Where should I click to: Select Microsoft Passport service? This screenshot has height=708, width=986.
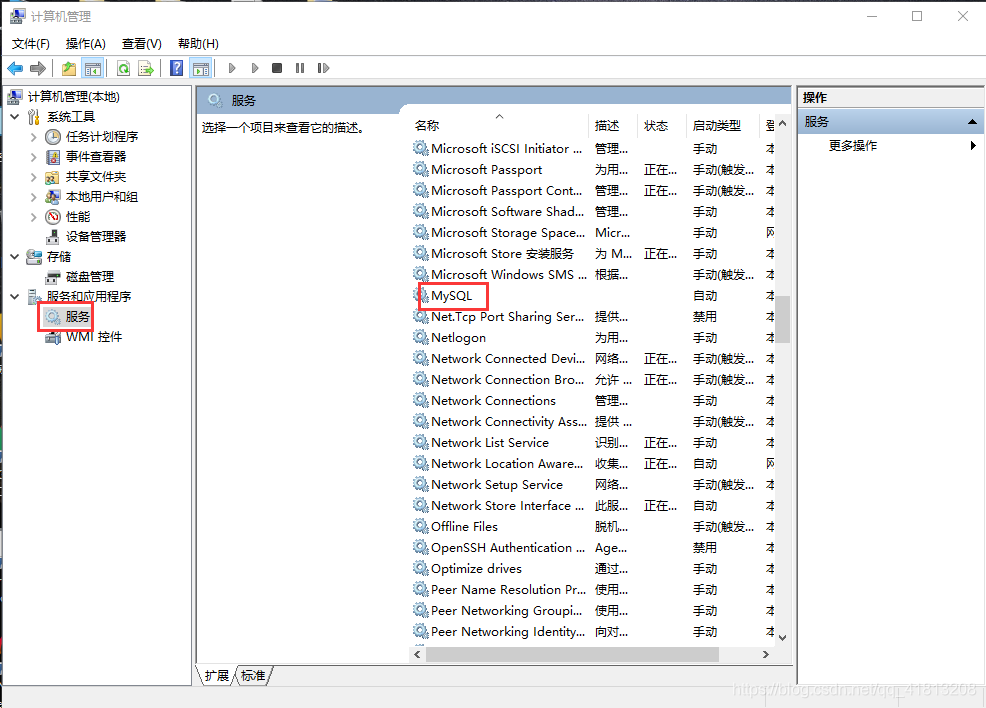pos(593,170)
